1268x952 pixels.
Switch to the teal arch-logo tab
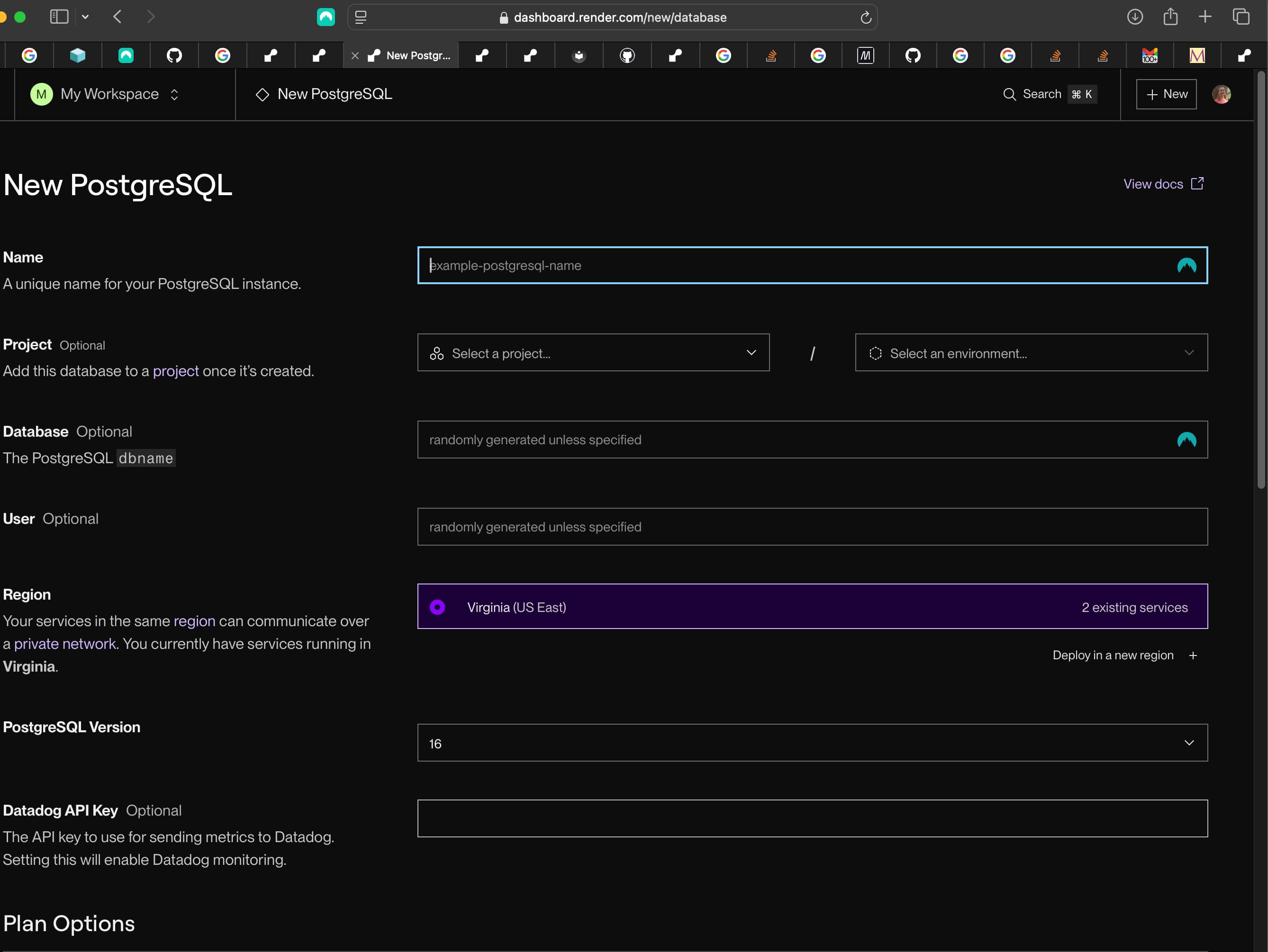pyautogui.click(x=126, y=55)
